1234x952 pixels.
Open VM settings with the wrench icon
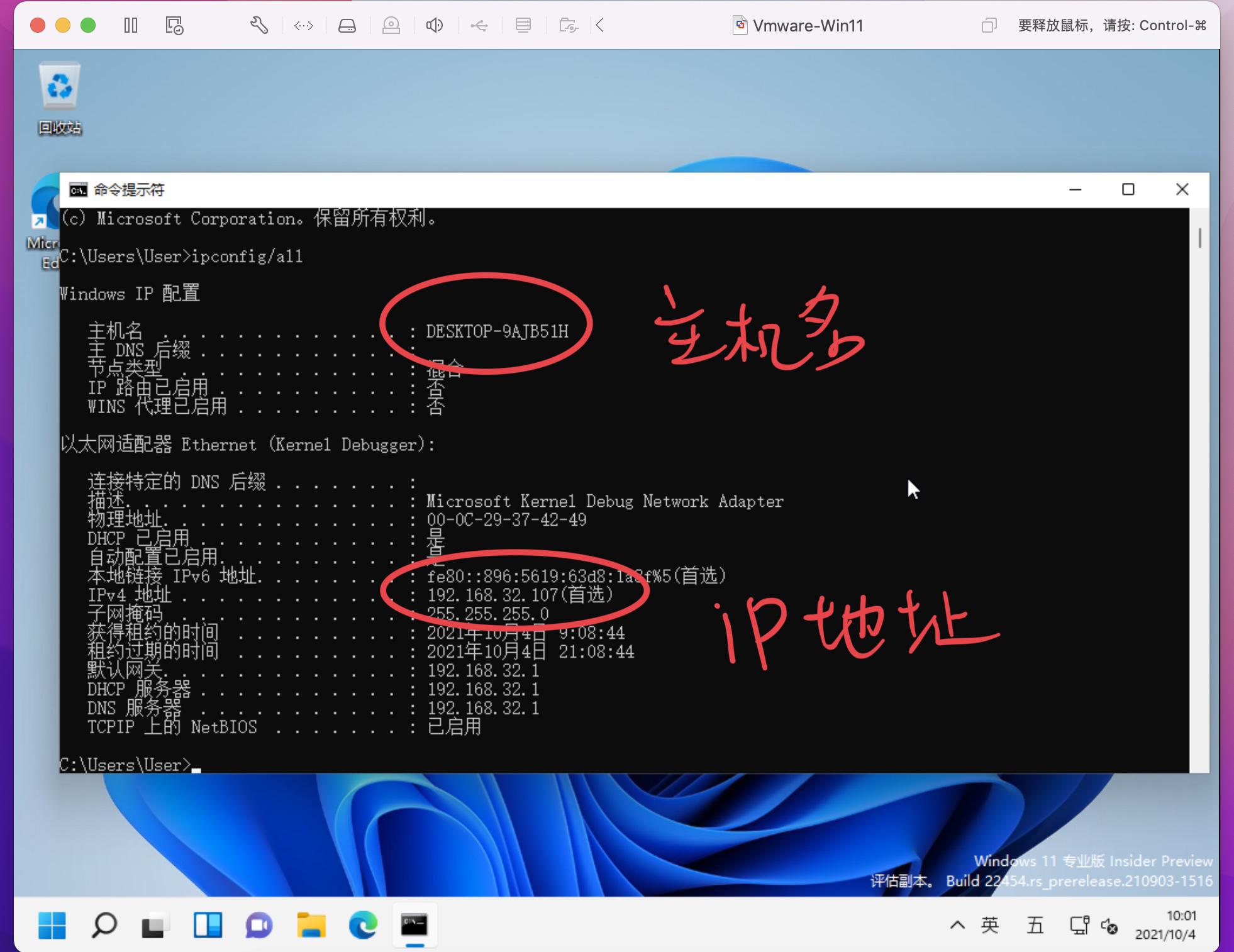tap(260, 25)
